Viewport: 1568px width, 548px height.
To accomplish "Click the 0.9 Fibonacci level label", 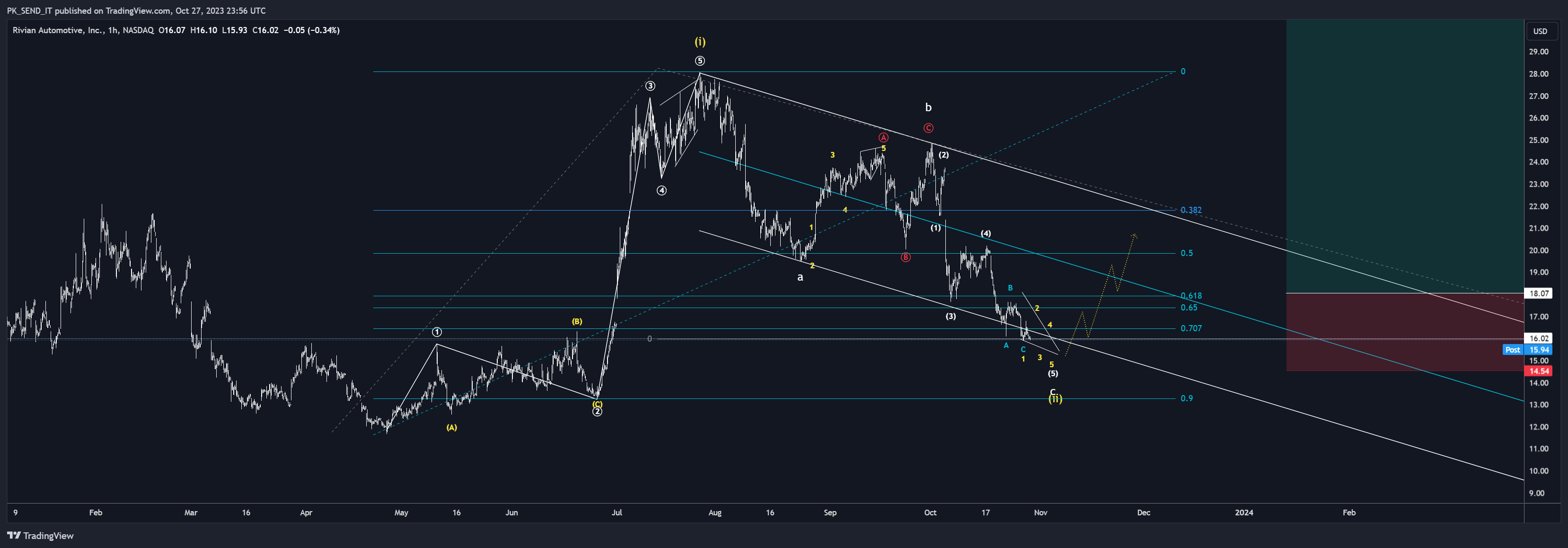I will (x=1186, y=398).
